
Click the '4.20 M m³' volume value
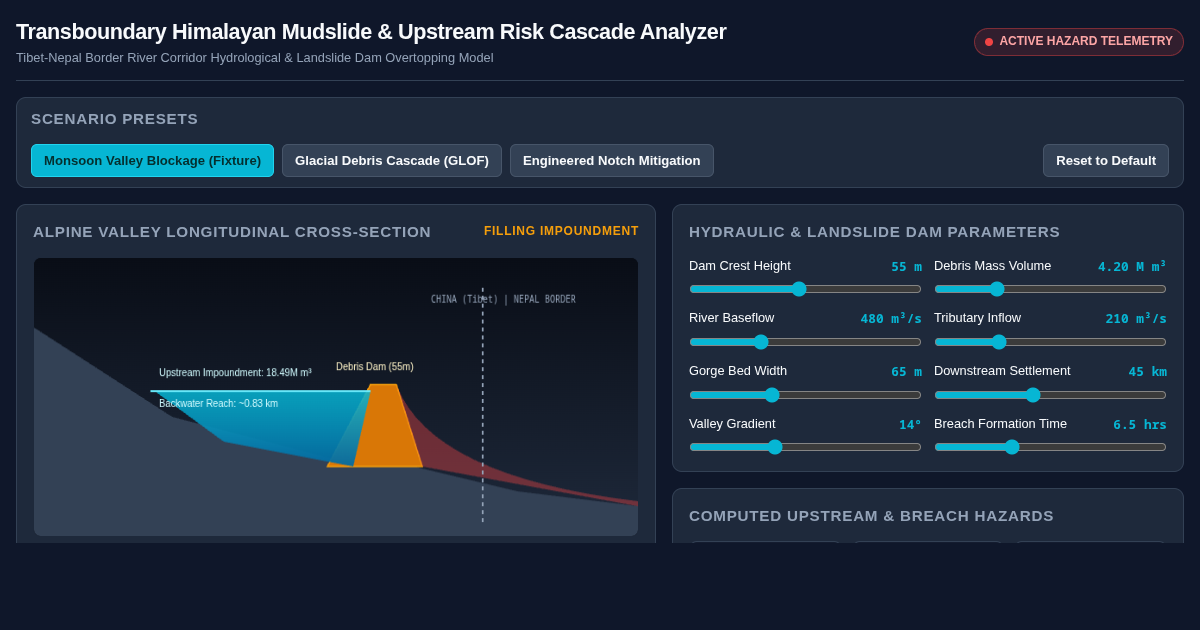point(1132,266)
